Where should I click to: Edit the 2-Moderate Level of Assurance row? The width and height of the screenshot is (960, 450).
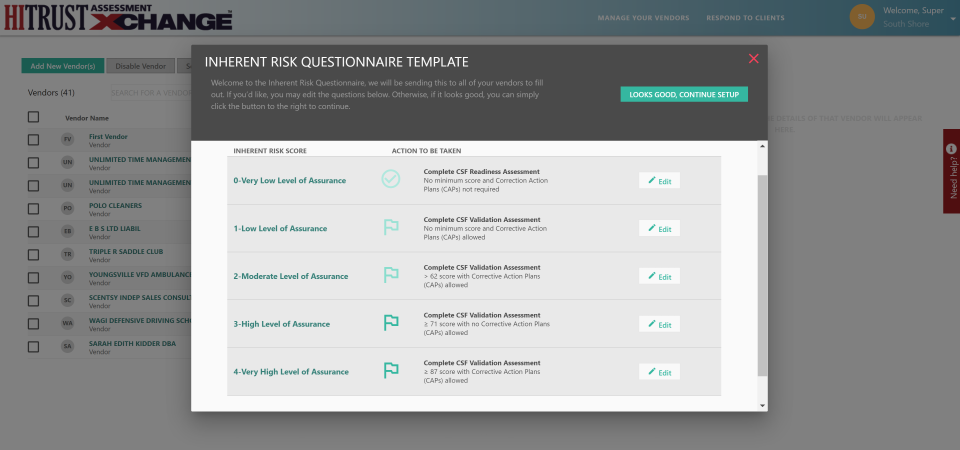coord(659,276)
